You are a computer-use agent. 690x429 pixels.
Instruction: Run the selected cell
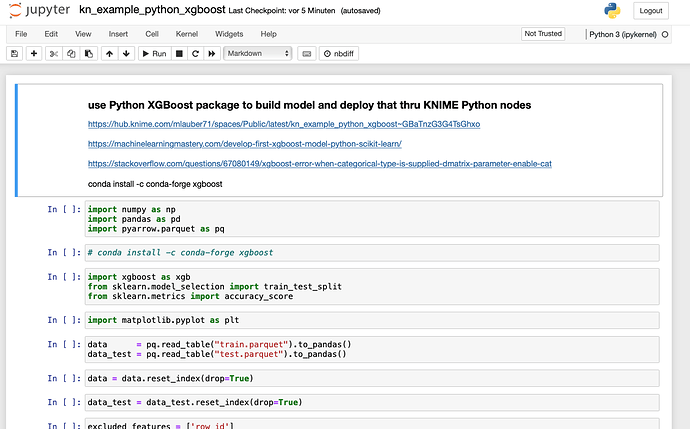point(154,54)
